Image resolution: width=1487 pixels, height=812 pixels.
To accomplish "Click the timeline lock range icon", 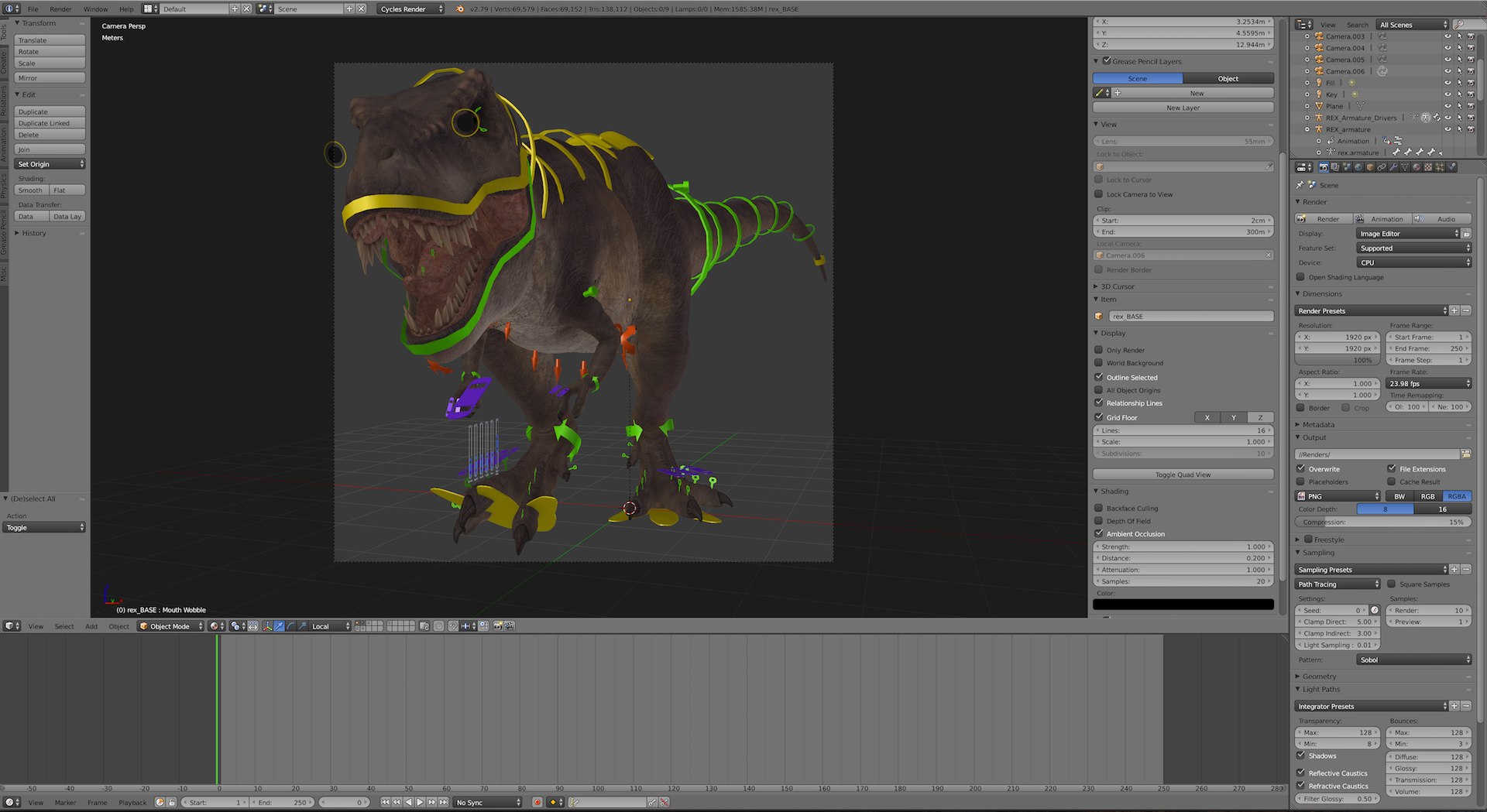I will tap(172, 802).
